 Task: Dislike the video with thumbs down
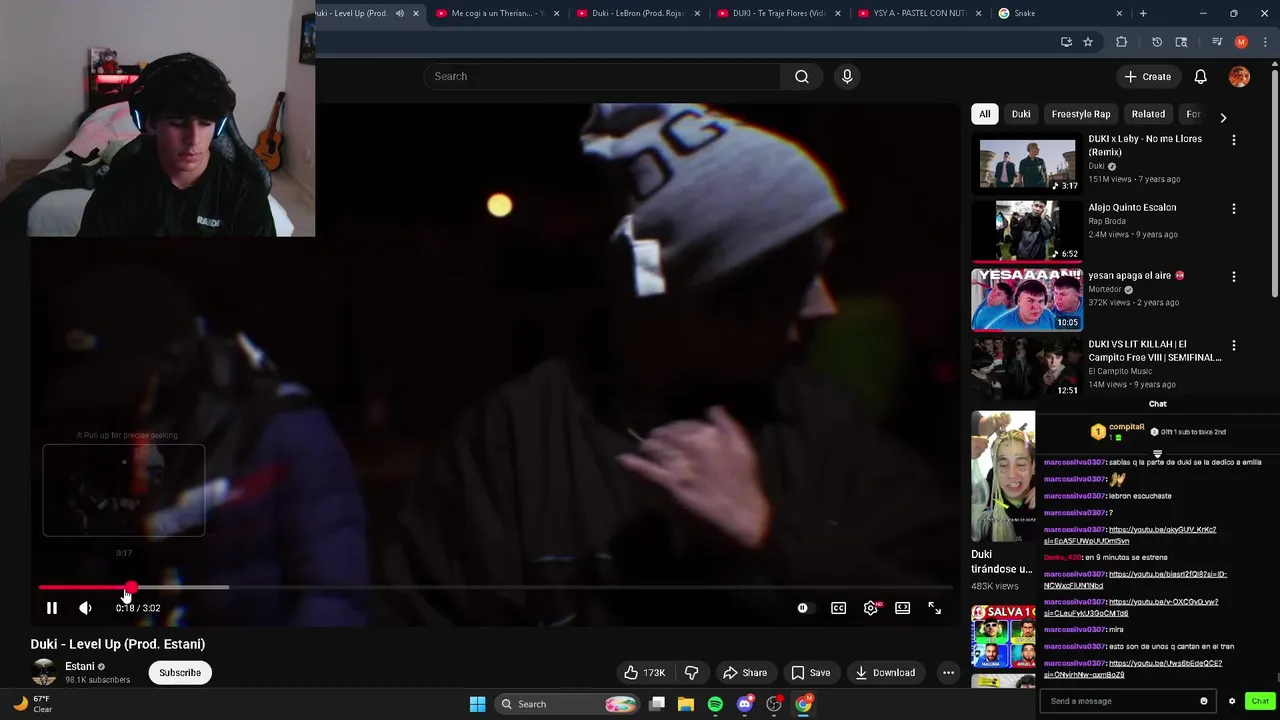(691, 673)
